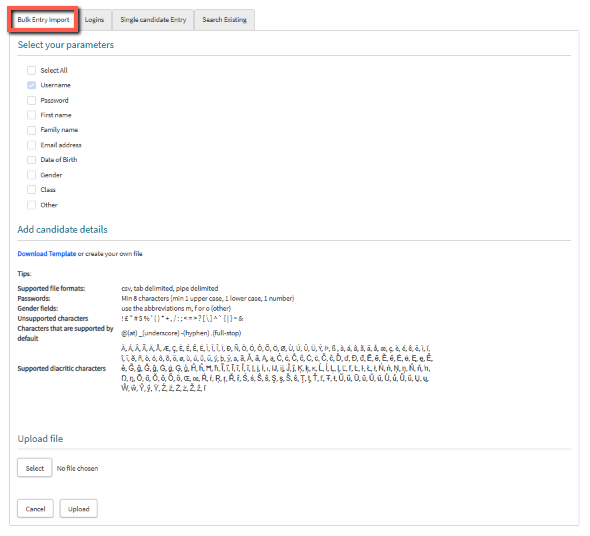The width and height of the screenshot is (590, 536).
Task: Tick the Select All checkbox
Action: [x=32, y=70]
